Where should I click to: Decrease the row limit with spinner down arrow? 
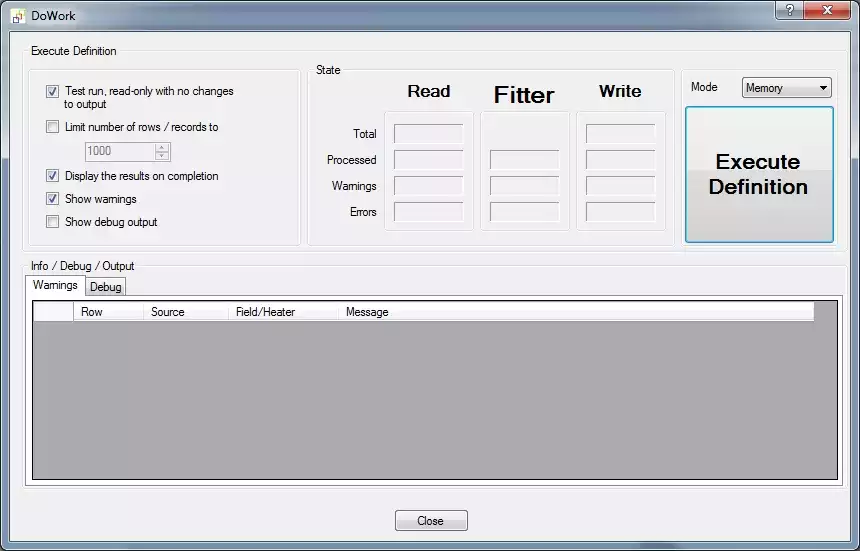[162, 156]
